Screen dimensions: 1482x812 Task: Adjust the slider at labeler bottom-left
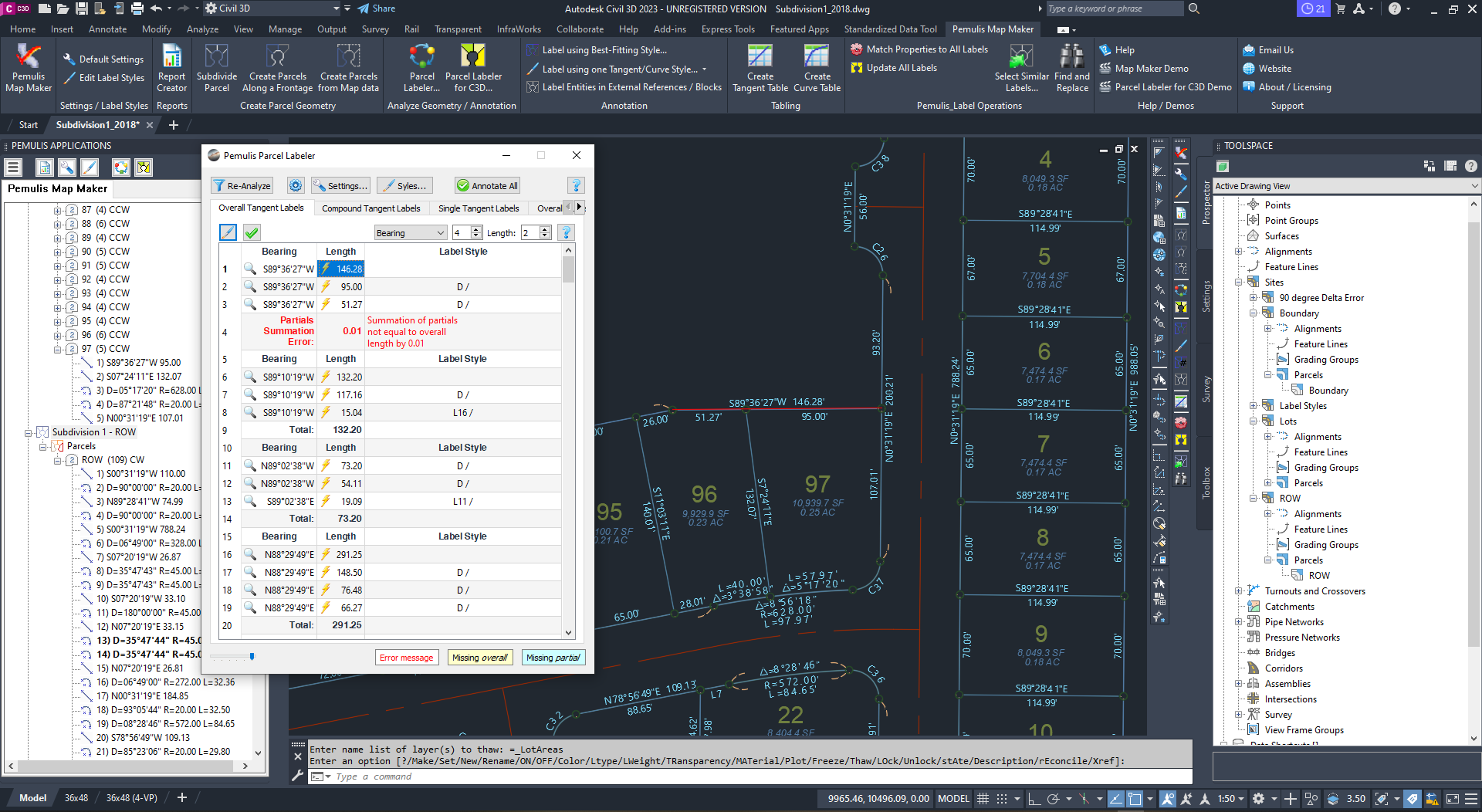(x=252, y=657)
